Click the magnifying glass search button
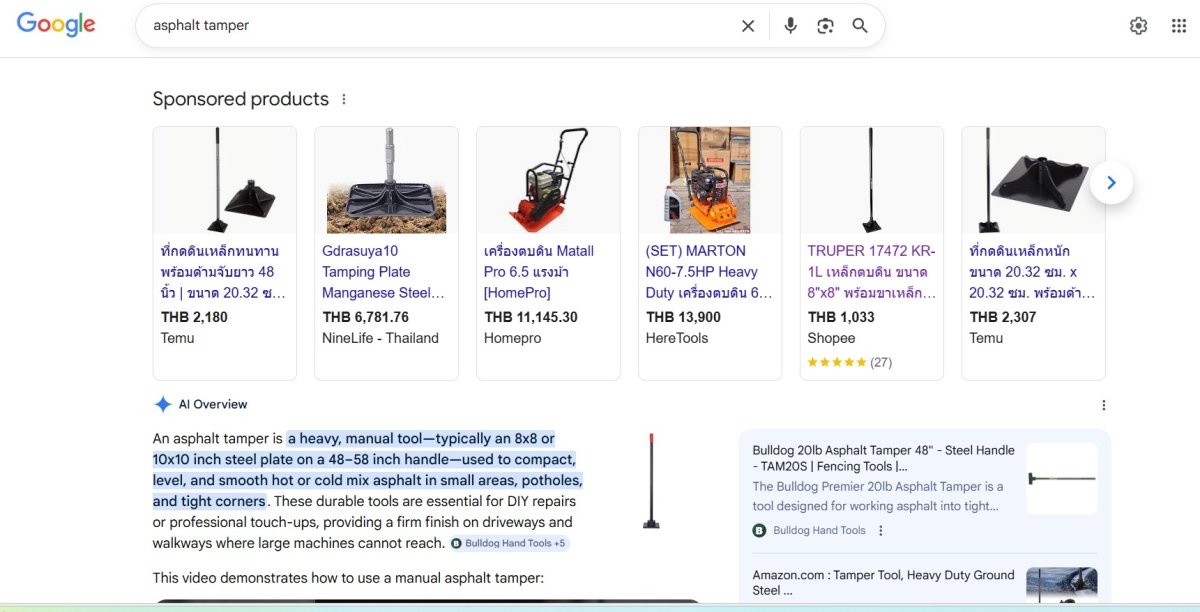The width and height of the screenshot is (1200, 612). point(860,26)
